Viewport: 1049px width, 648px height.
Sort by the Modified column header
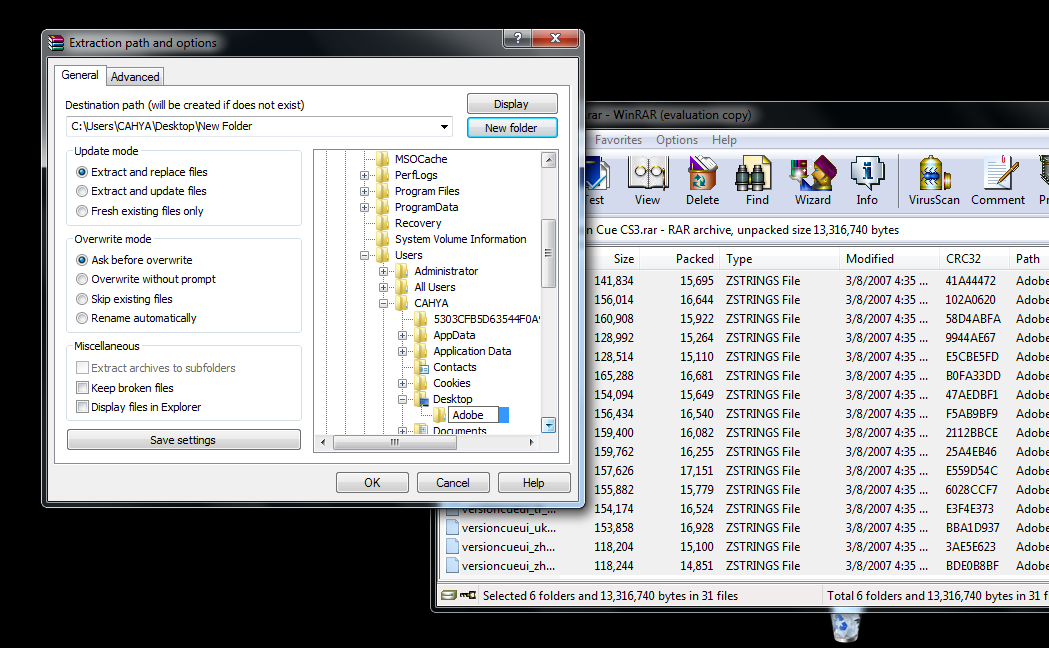tap(889, 259)
